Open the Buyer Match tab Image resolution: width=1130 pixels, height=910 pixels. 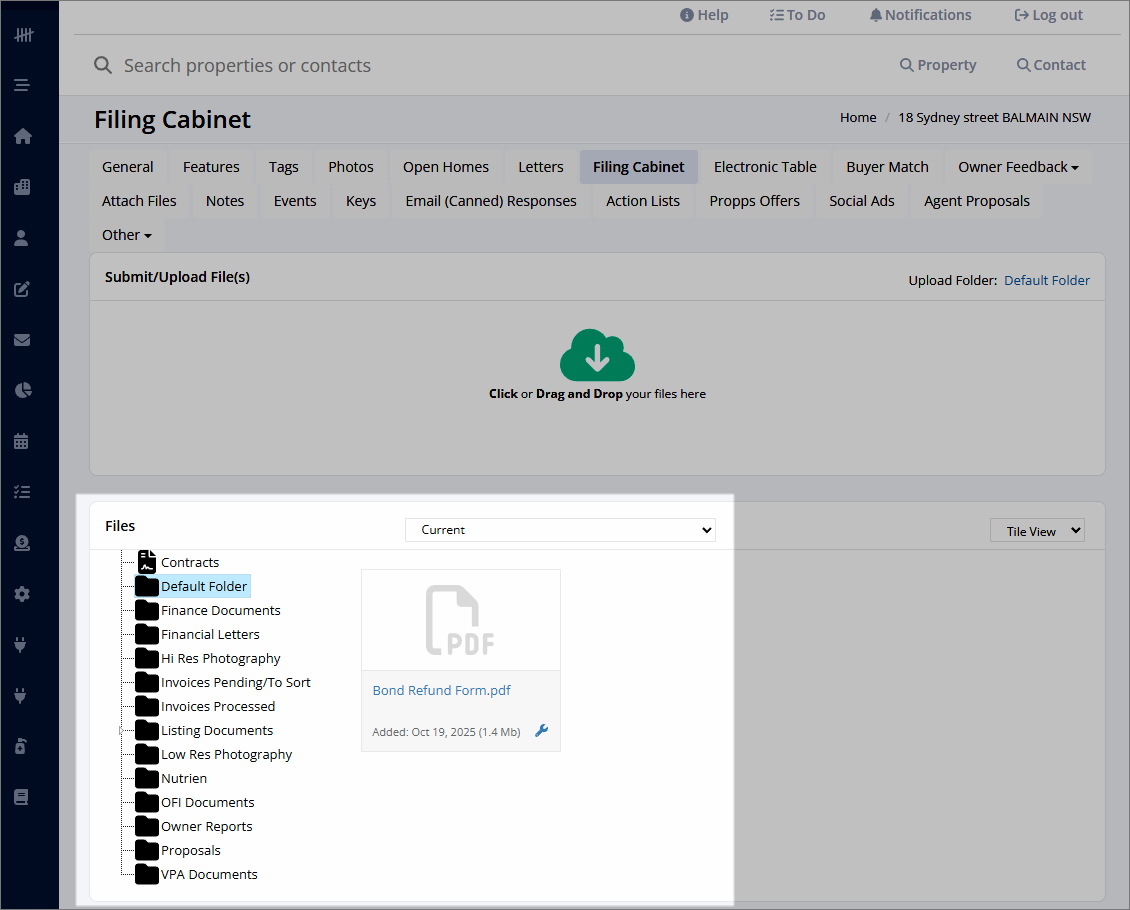point(887,167)
